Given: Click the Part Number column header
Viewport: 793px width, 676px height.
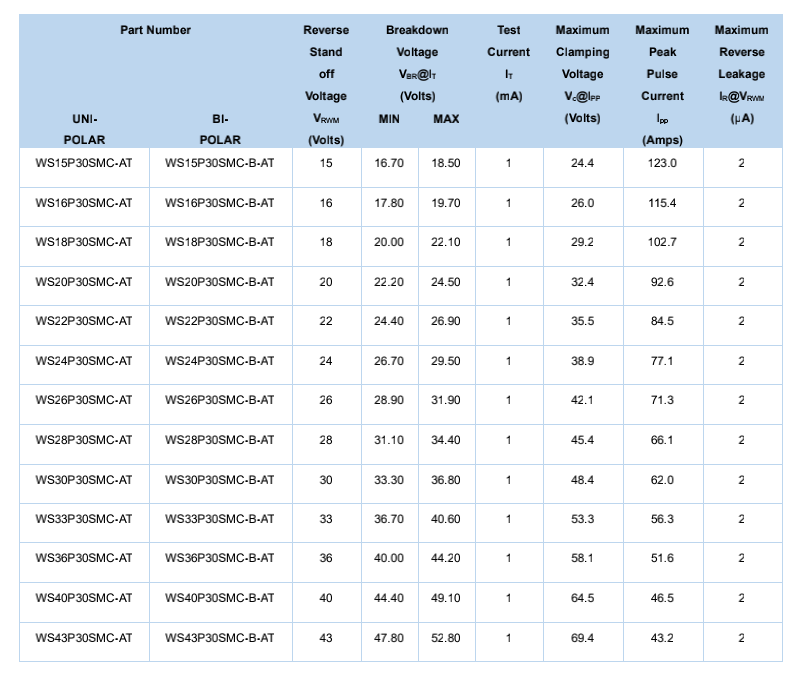Looking at the screenshot, I should click(155, 30).
